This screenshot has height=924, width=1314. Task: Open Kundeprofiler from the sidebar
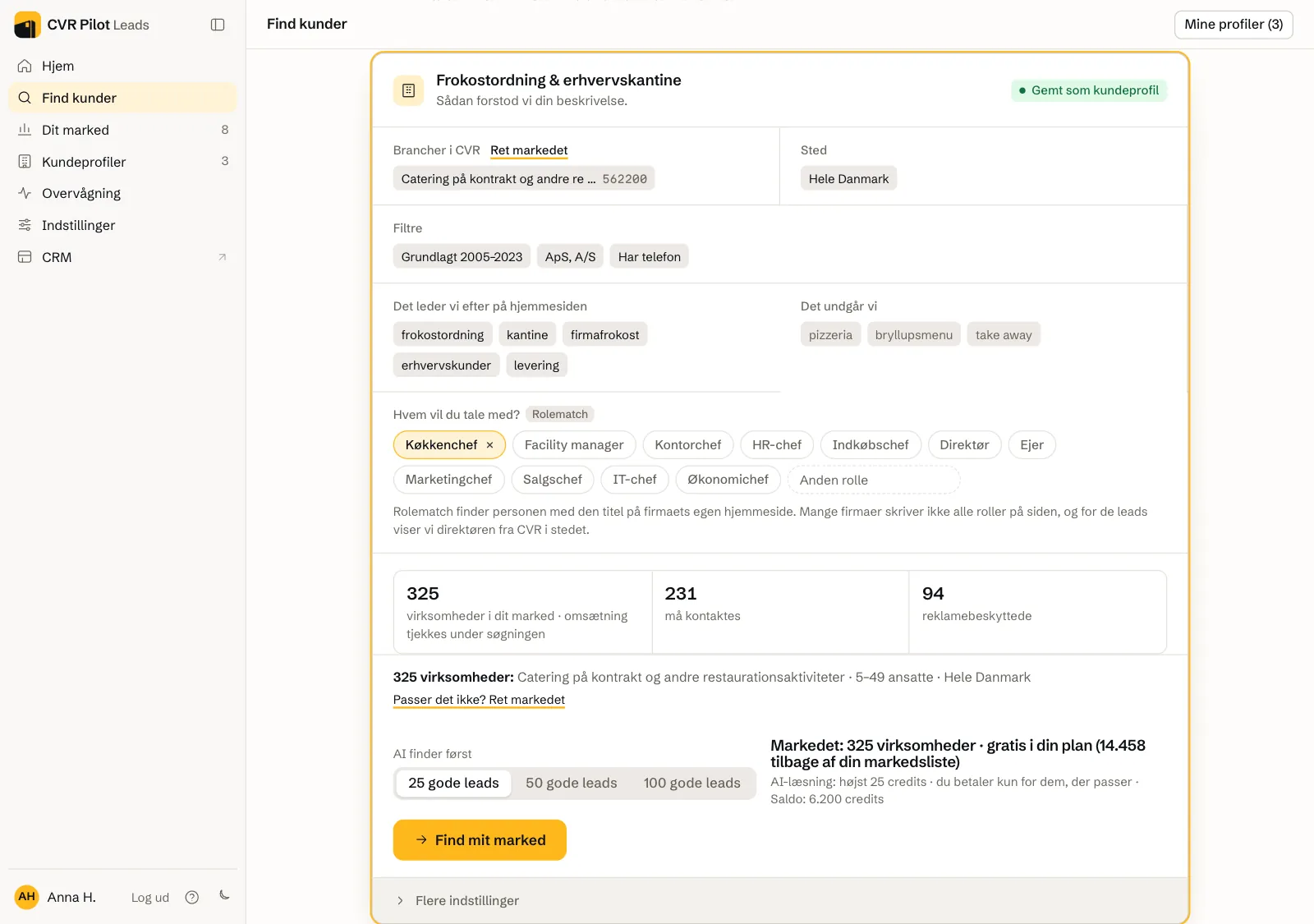(x=123, y=162)
